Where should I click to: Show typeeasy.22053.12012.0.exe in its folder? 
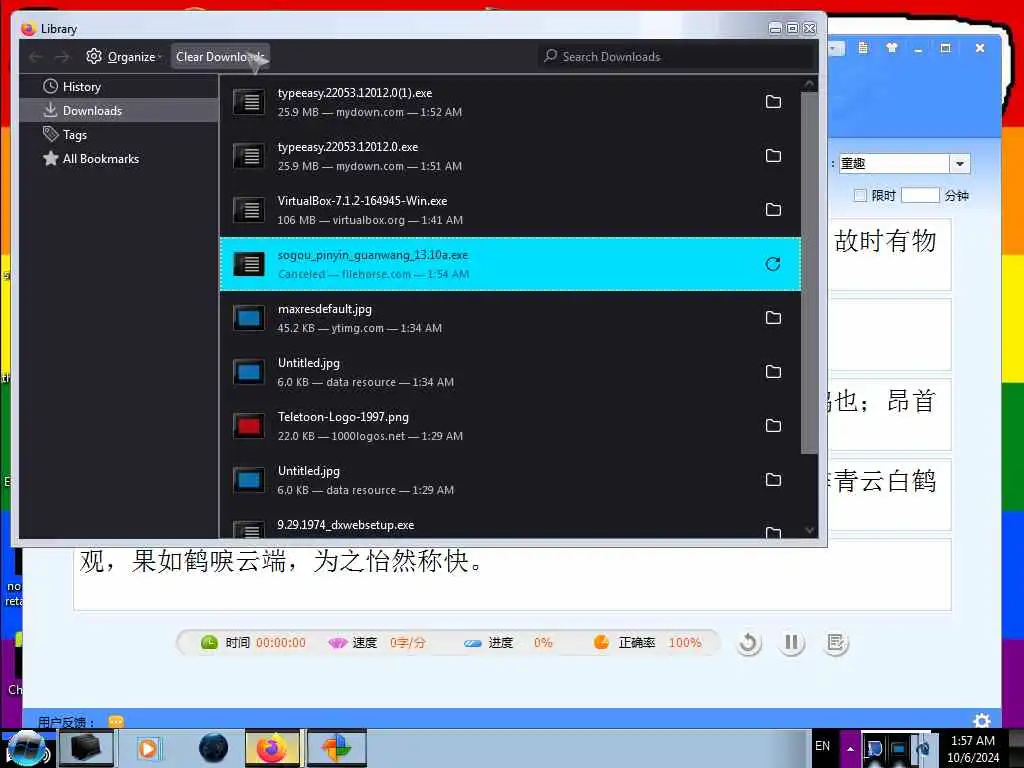(773, 155)
